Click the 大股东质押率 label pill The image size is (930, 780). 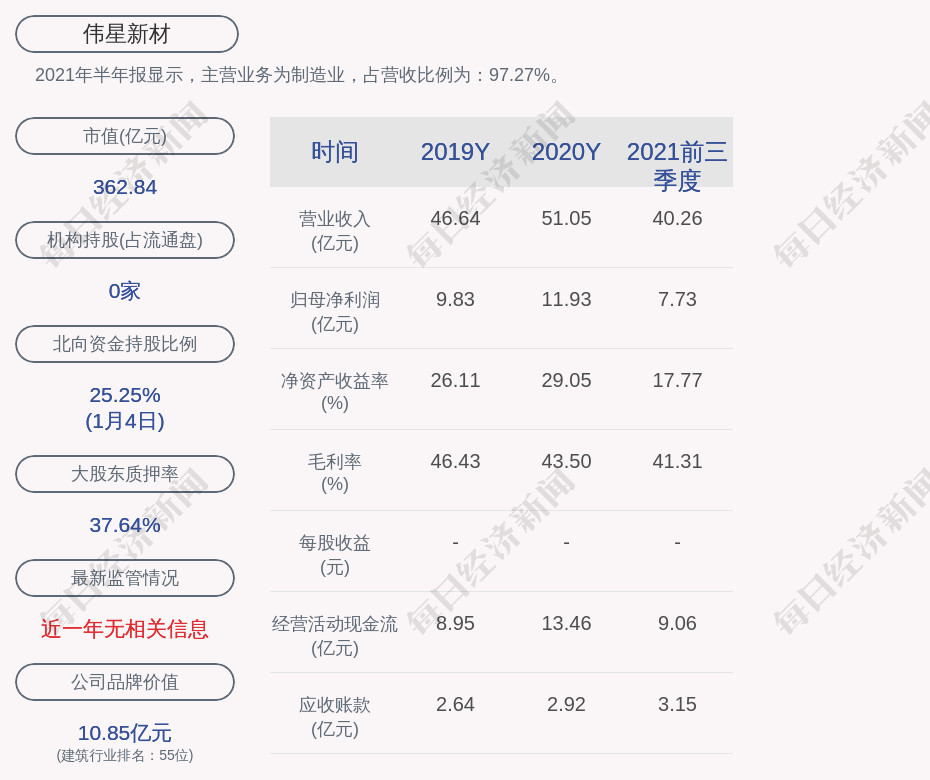click(x=125, y=473)
